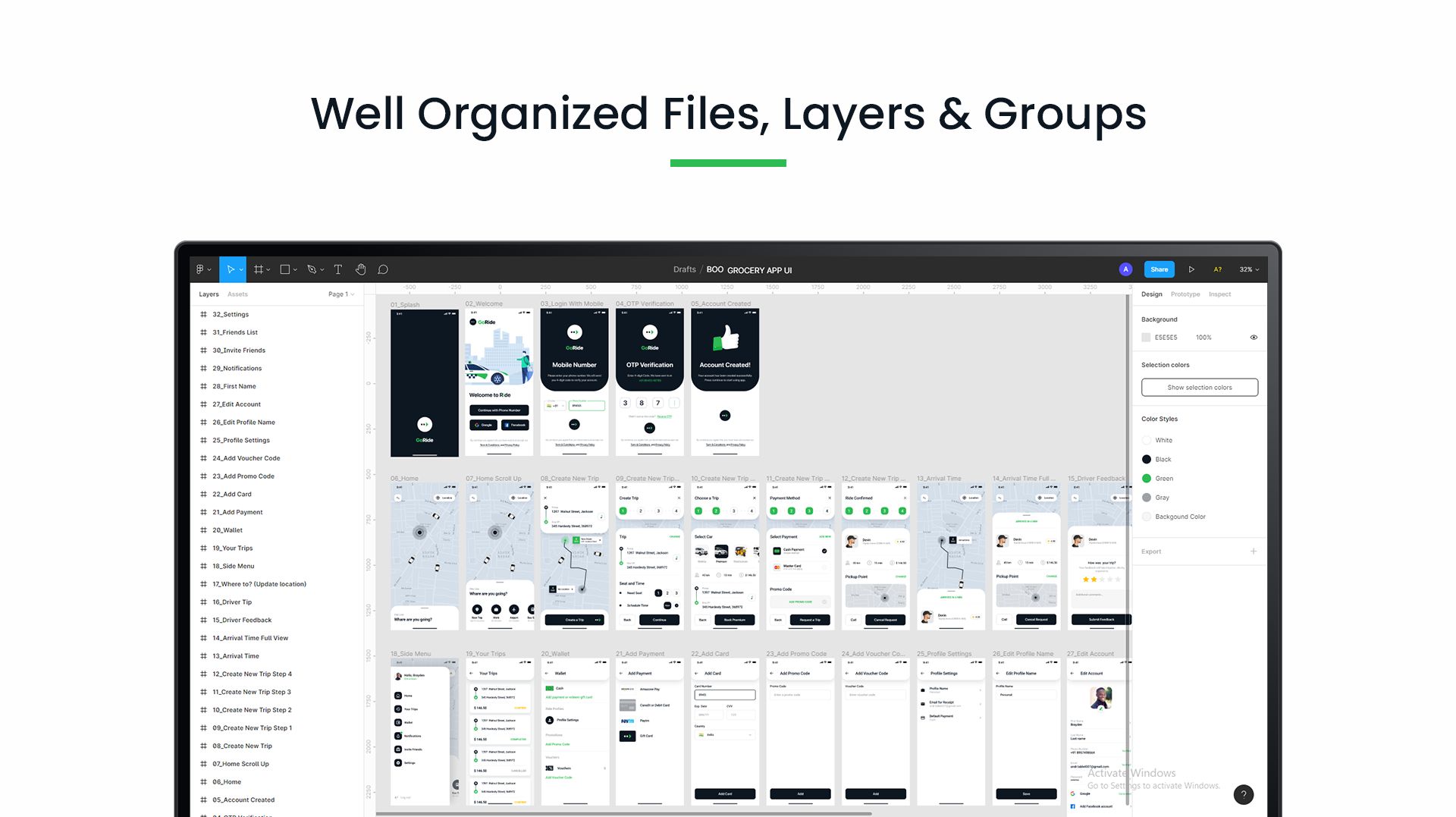Image resolution: width=1456 pixels, height=817 pixels.
Task: Switch to the Assets tab
Action: coord(237,294)
